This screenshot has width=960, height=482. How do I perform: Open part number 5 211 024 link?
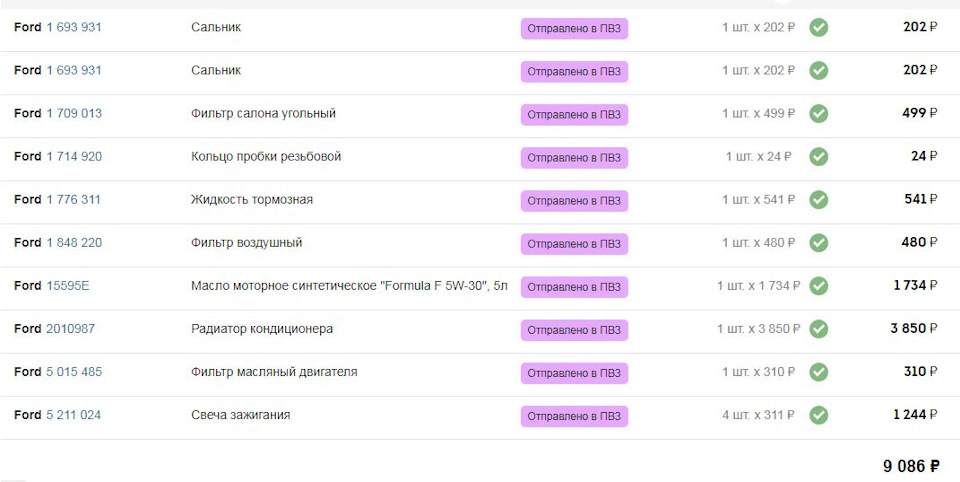[74, 415]
